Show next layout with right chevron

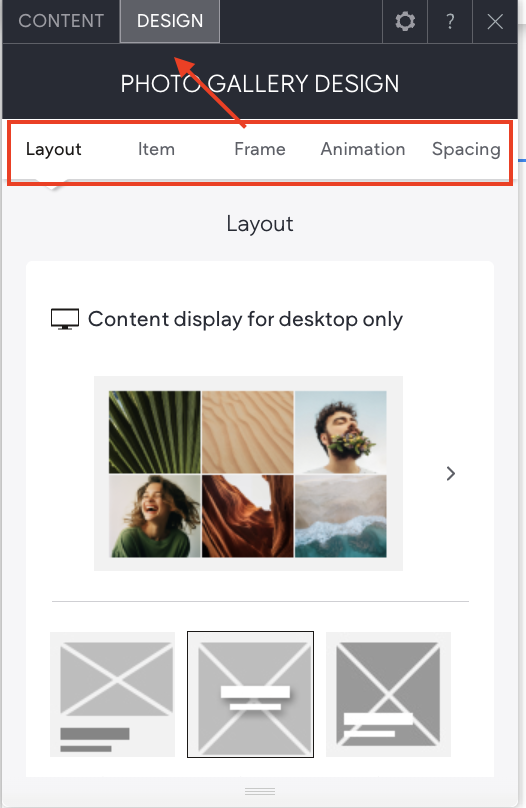coord(451,474)
